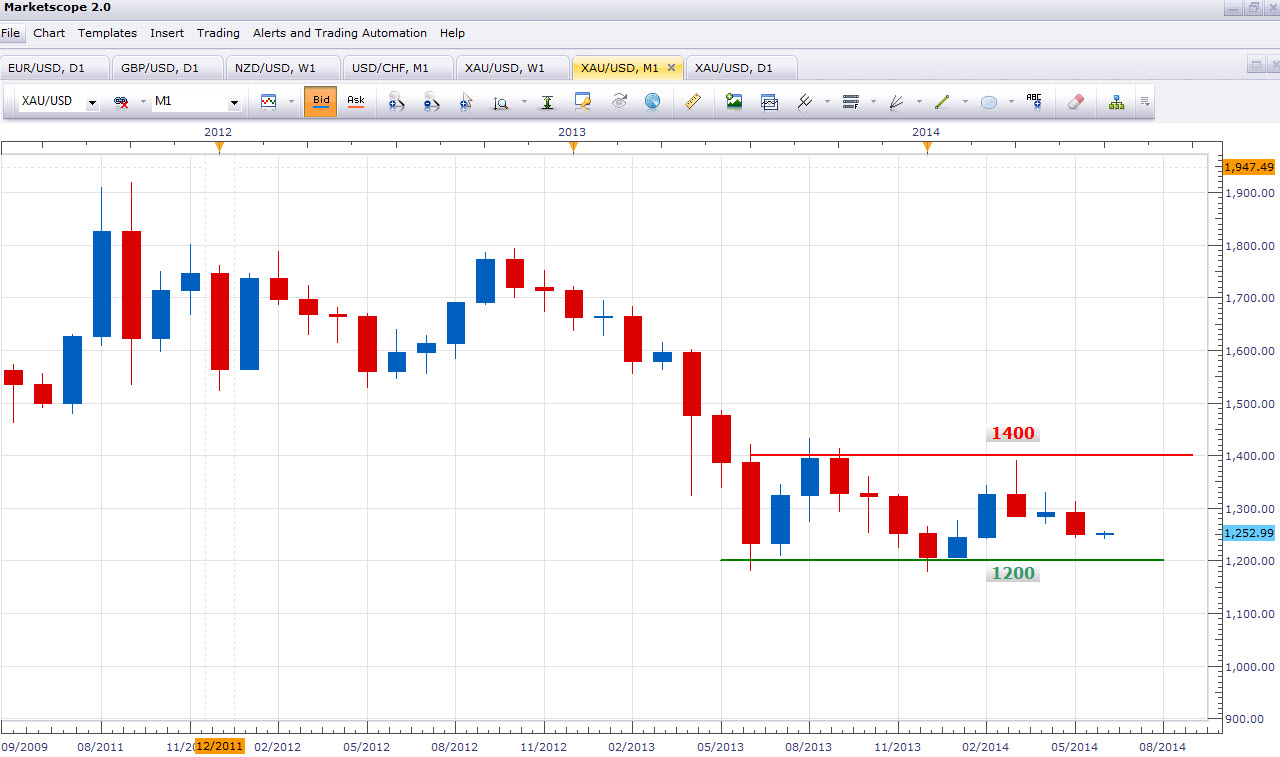Open the pitchfork tool dropdown arrow

click(x=826, y=102)
